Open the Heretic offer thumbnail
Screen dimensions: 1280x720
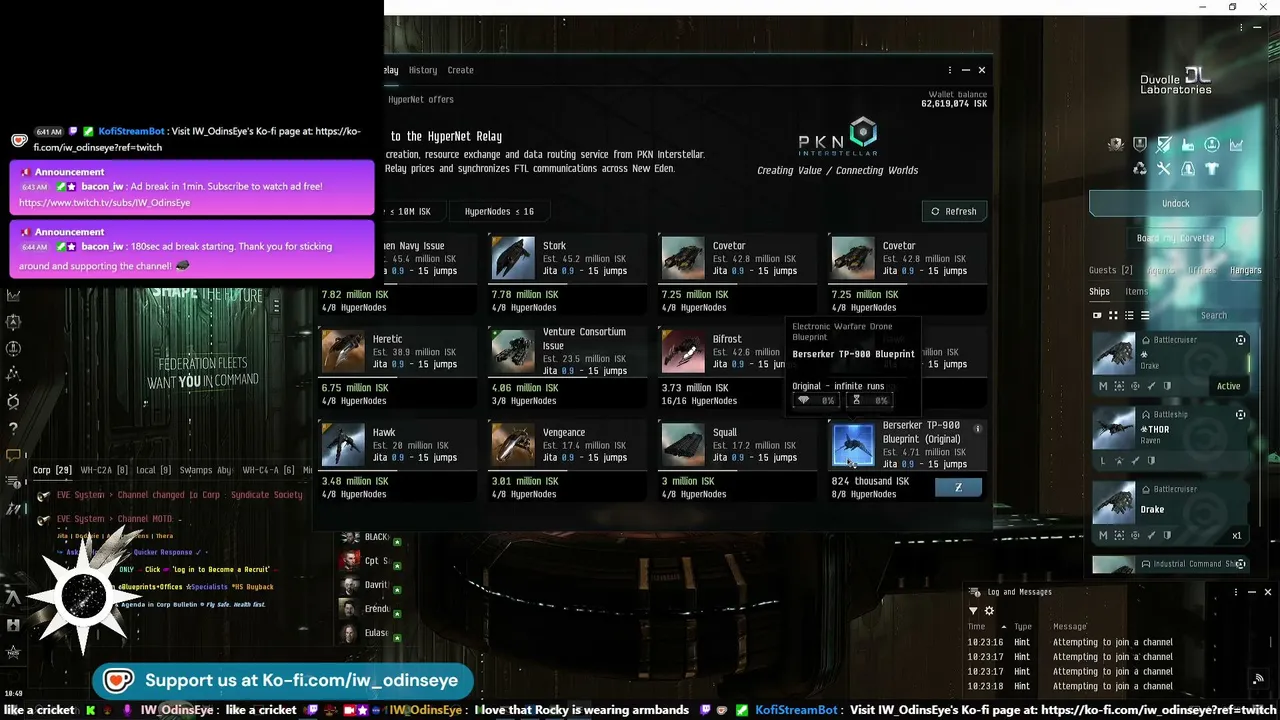pos(343,351)
